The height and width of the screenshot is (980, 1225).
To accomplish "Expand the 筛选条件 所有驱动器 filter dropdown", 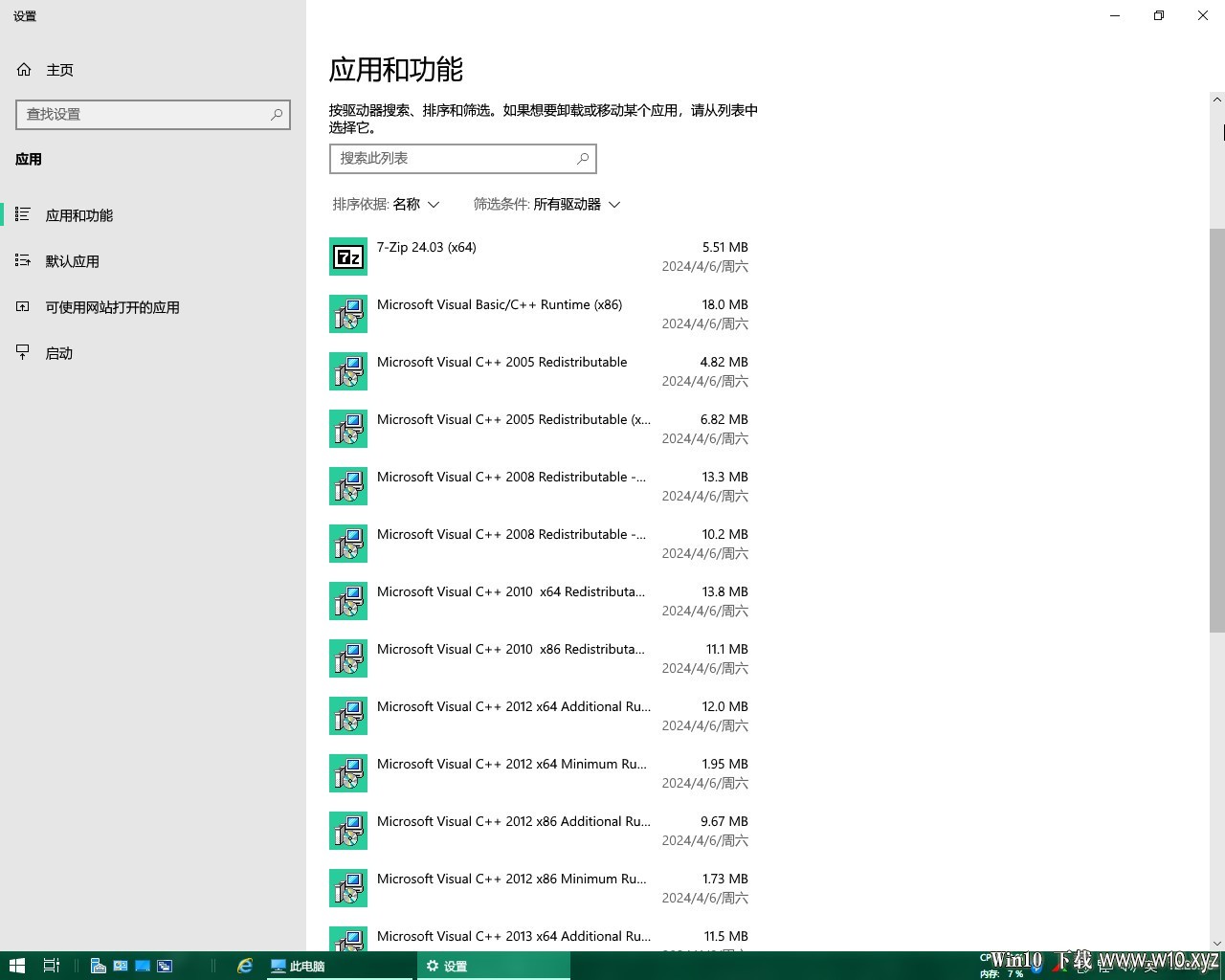I will 547,204.
